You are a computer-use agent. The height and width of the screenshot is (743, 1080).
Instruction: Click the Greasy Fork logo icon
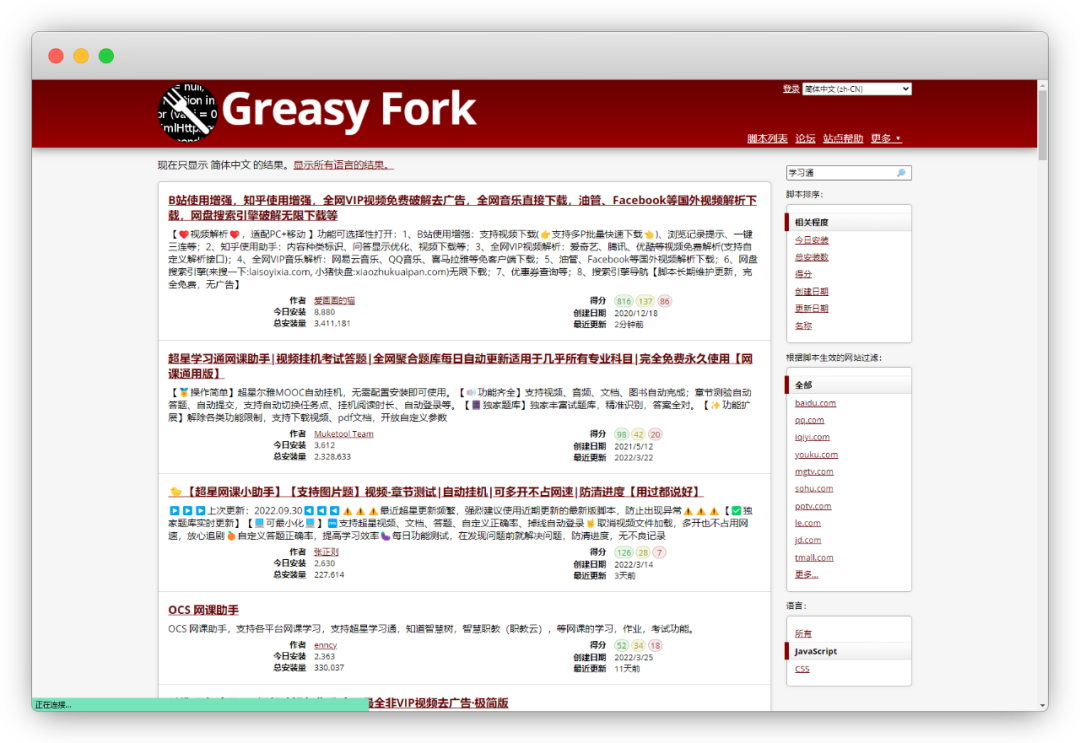(188, 113)
